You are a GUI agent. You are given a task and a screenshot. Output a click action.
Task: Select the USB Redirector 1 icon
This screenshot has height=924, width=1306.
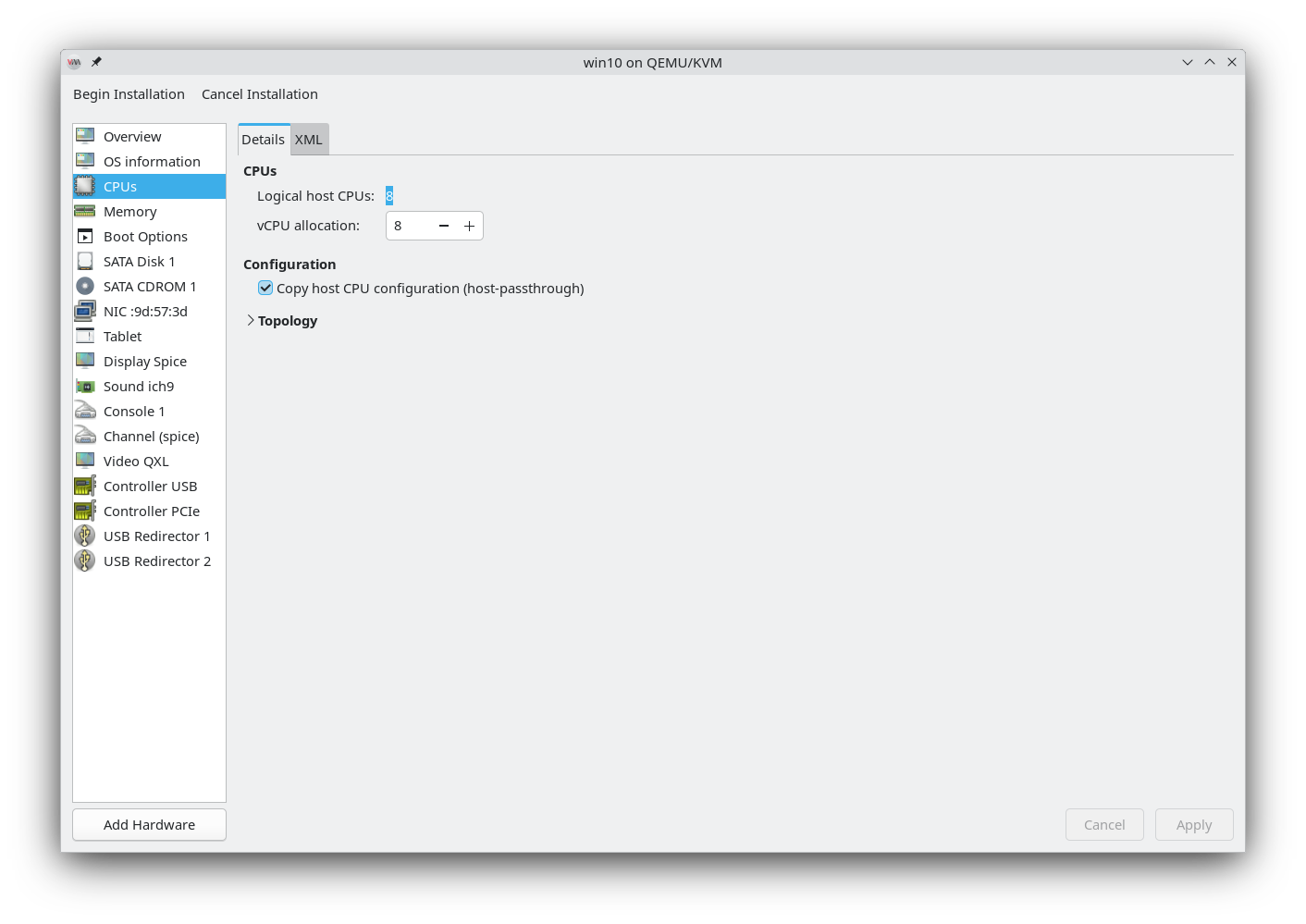point(85,536)
